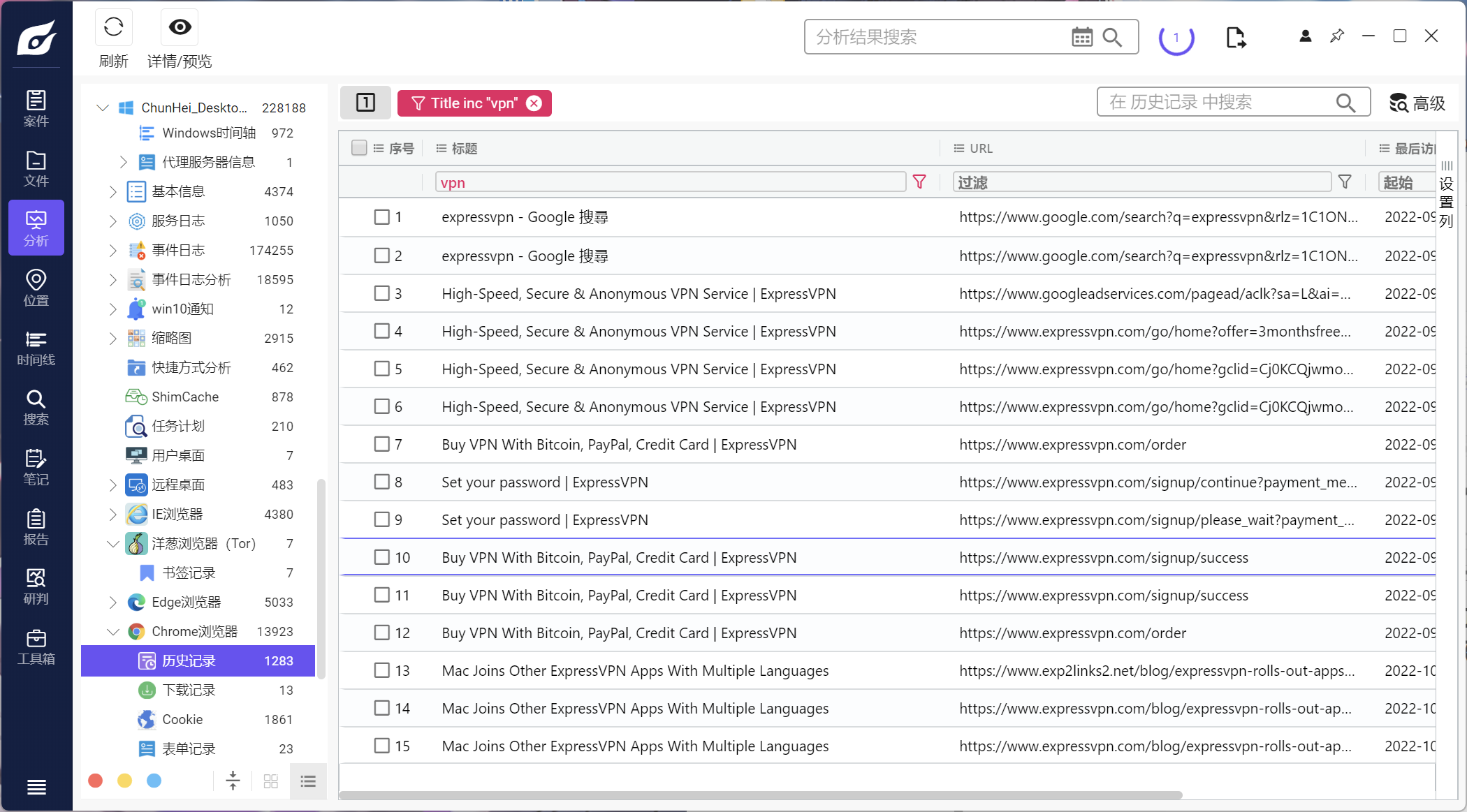Expand the IE浏览器 node
Screen dimensions: 1467x812
(x=112, y=514)
